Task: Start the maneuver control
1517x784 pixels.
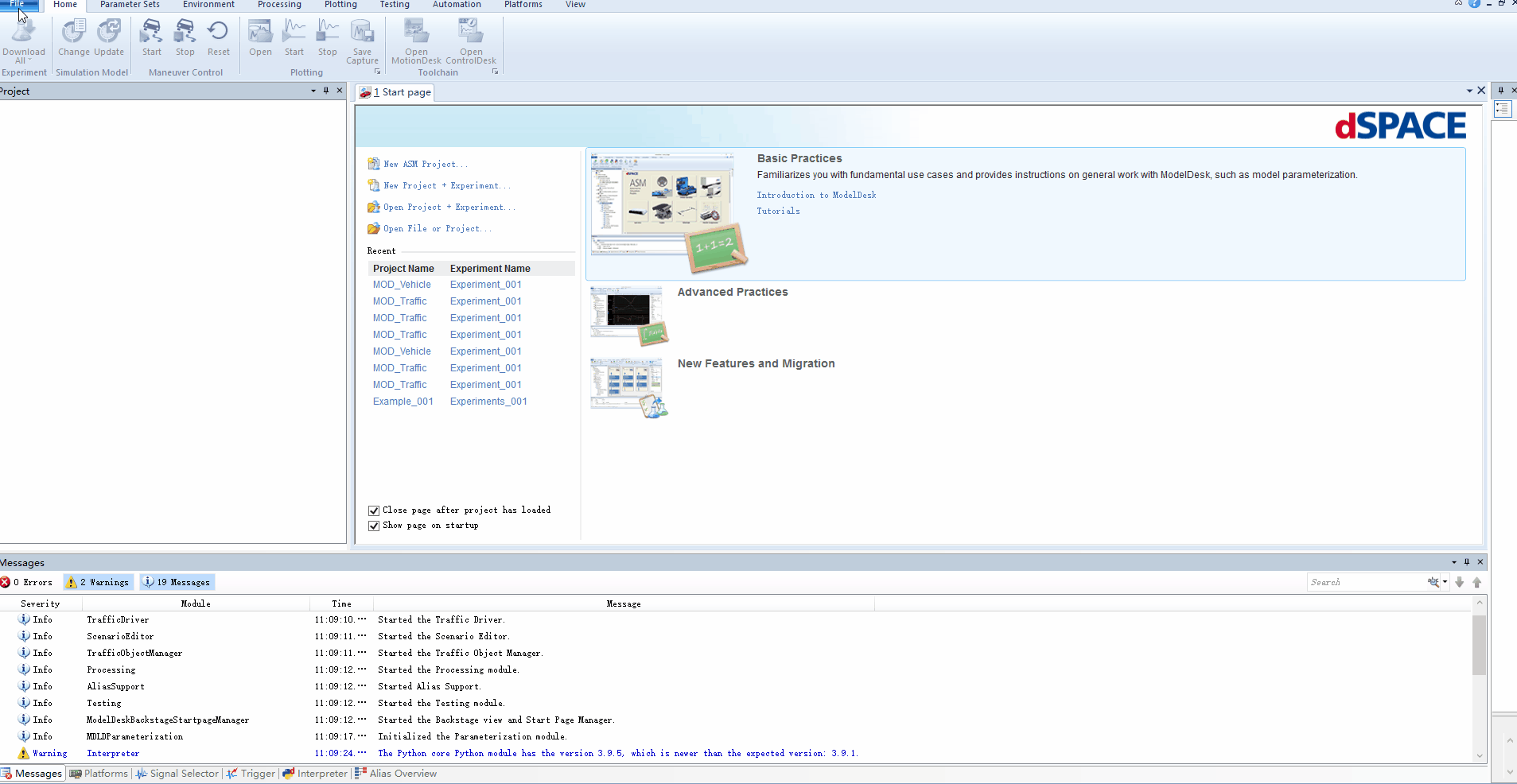Action: (151, 38)
